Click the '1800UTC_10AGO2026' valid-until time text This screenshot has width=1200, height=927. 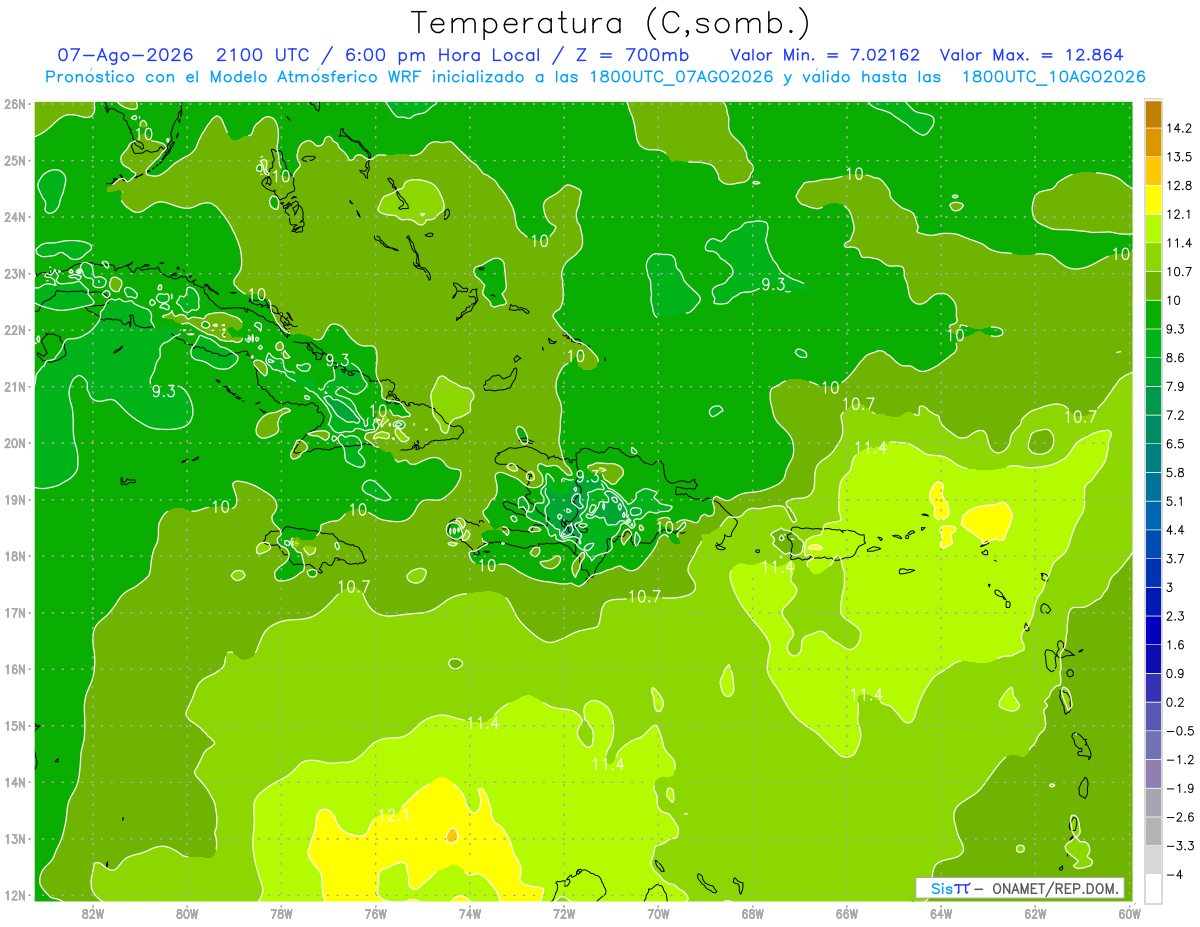1053,77
